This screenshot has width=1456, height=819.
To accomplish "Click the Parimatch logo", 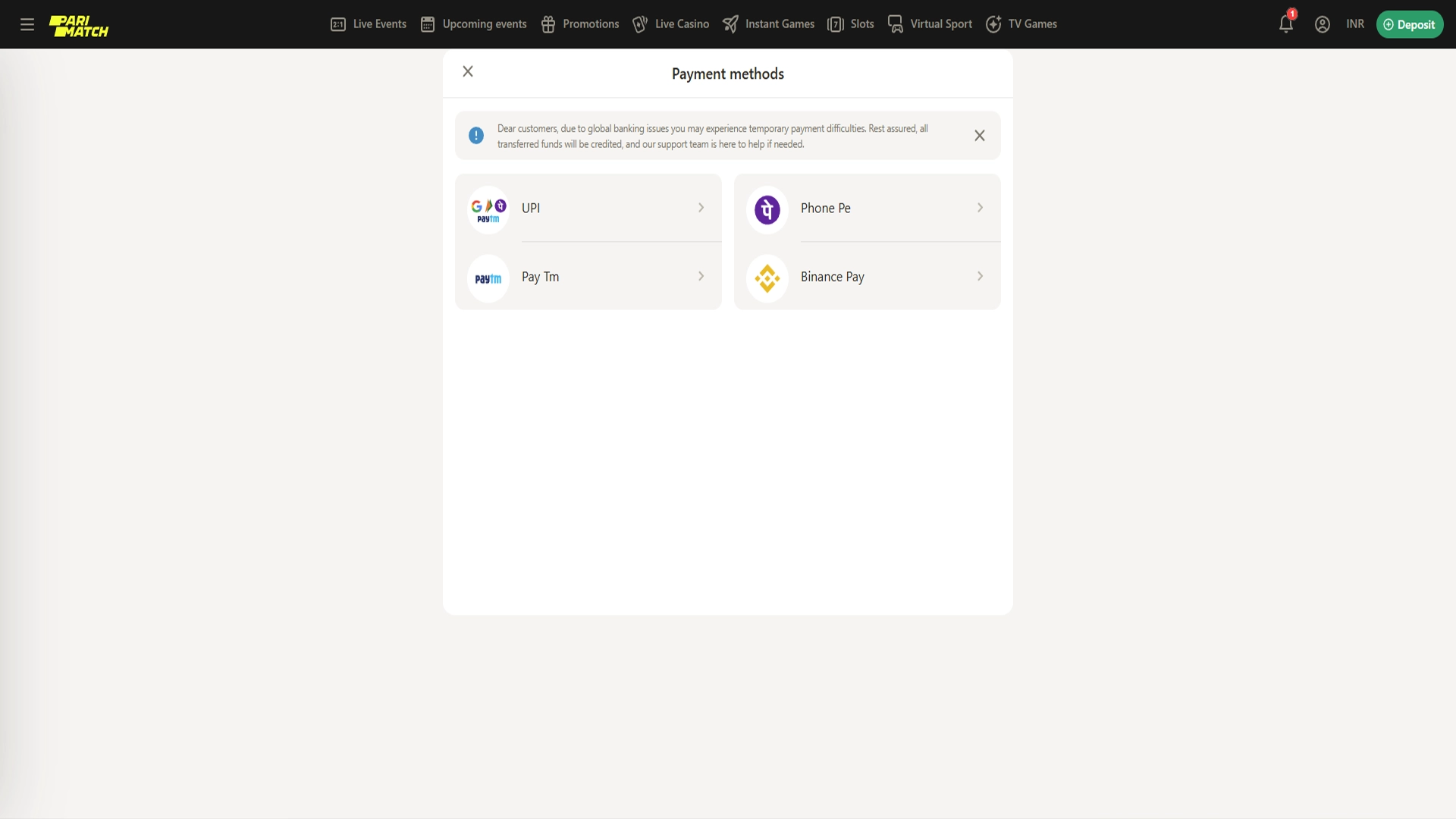I will click(x=79, y=25).
